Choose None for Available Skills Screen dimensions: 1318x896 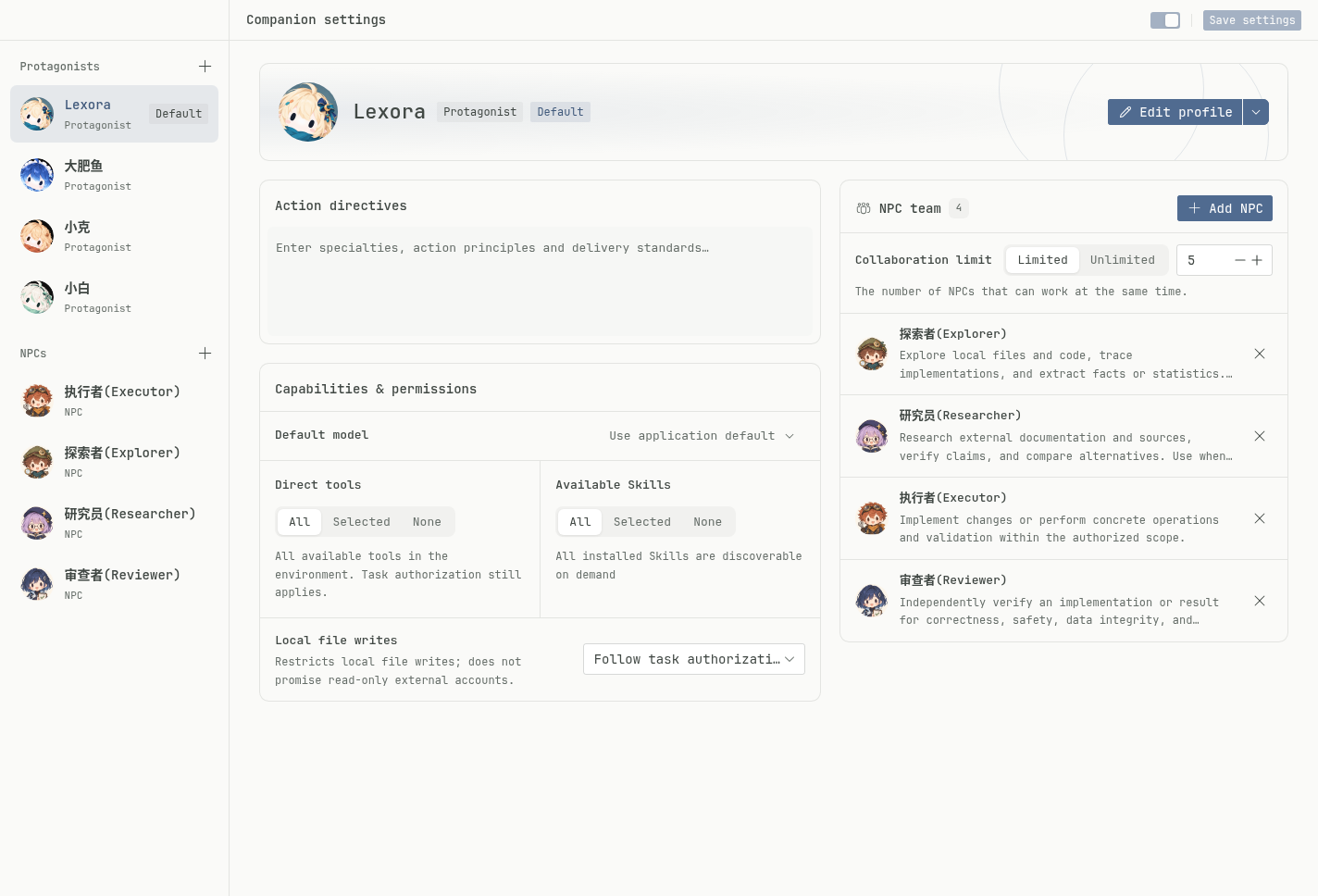(x=707, y=522)
